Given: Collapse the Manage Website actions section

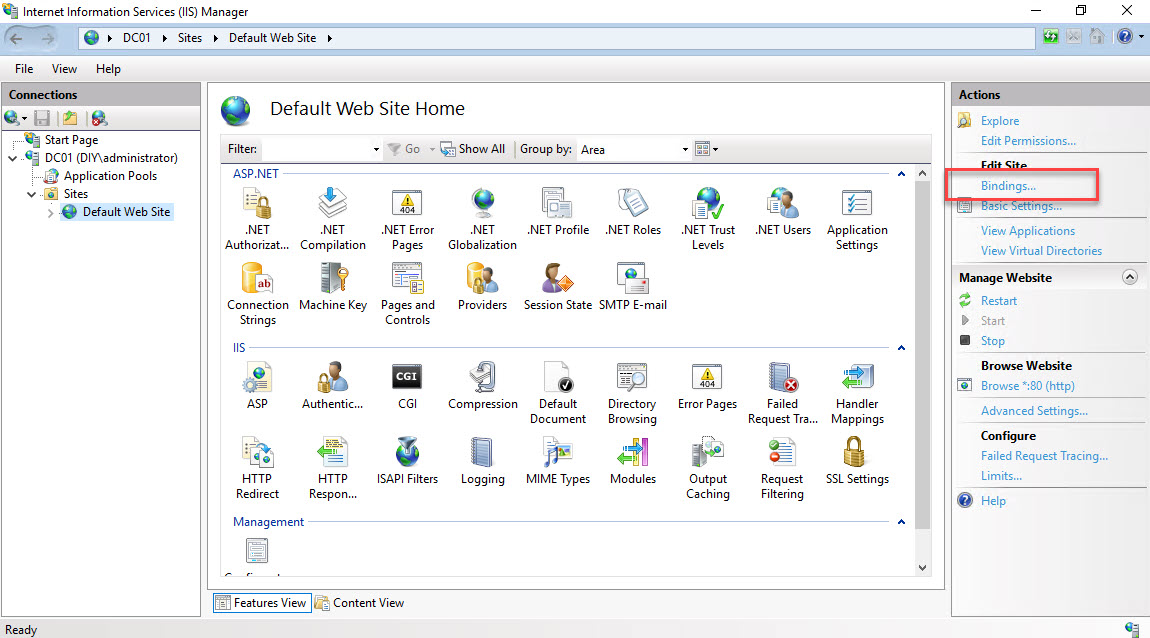Looking at the screenshot, I should tap(1129, 277).
